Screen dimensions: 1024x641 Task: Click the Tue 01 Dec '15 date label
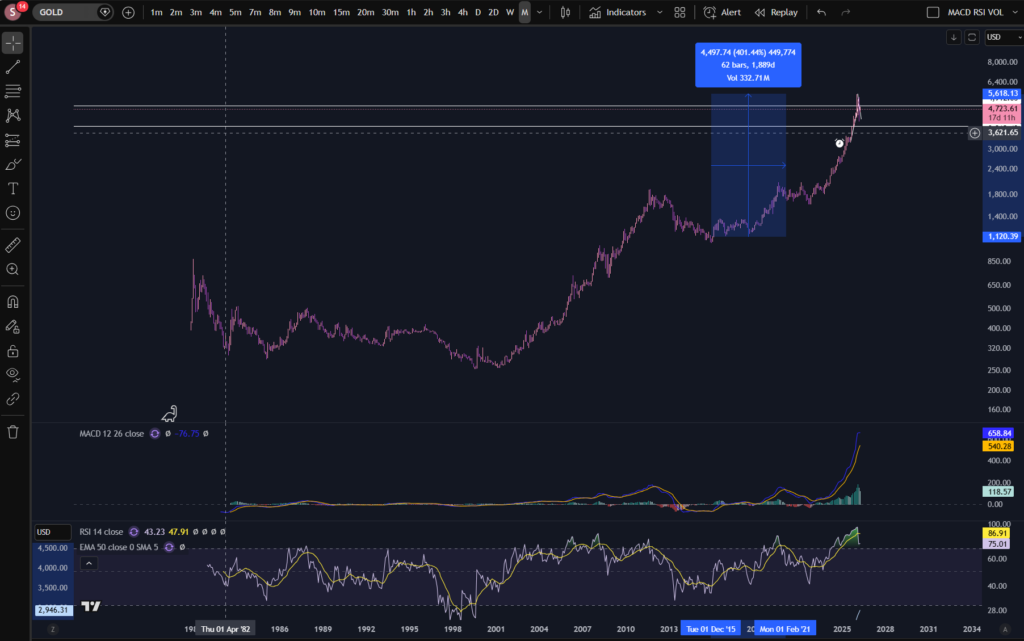point(711,629)
